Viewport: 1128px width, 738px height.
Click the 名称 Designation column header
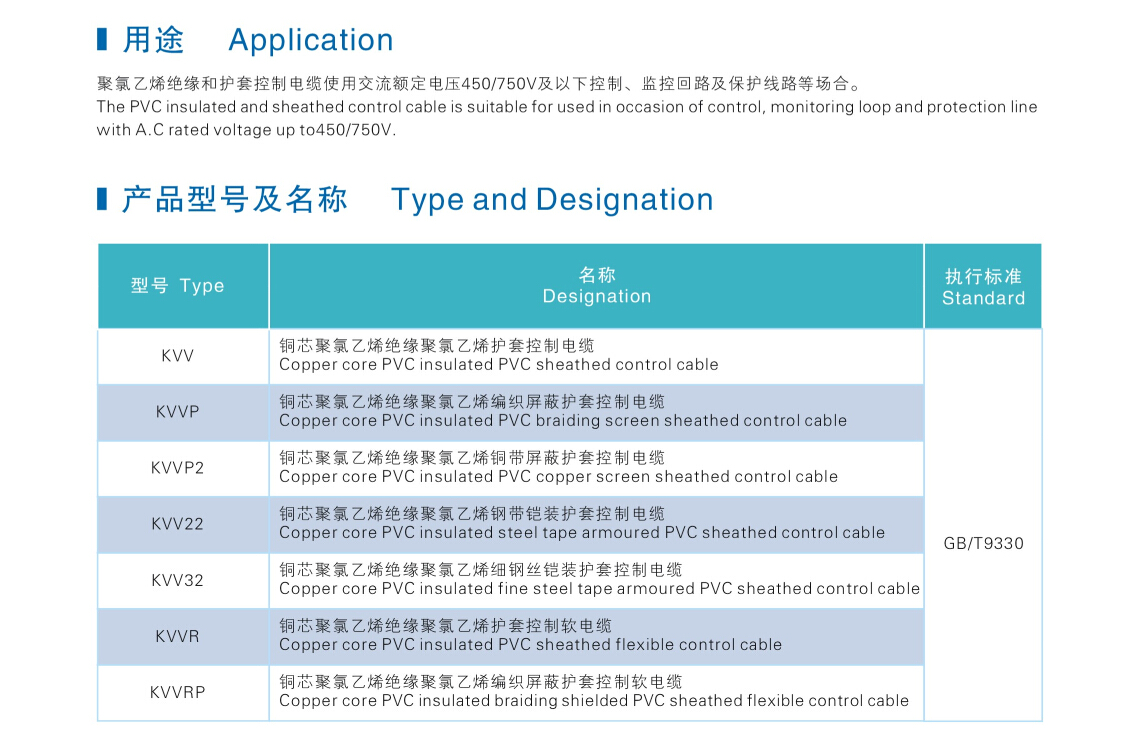pos(596,285)
